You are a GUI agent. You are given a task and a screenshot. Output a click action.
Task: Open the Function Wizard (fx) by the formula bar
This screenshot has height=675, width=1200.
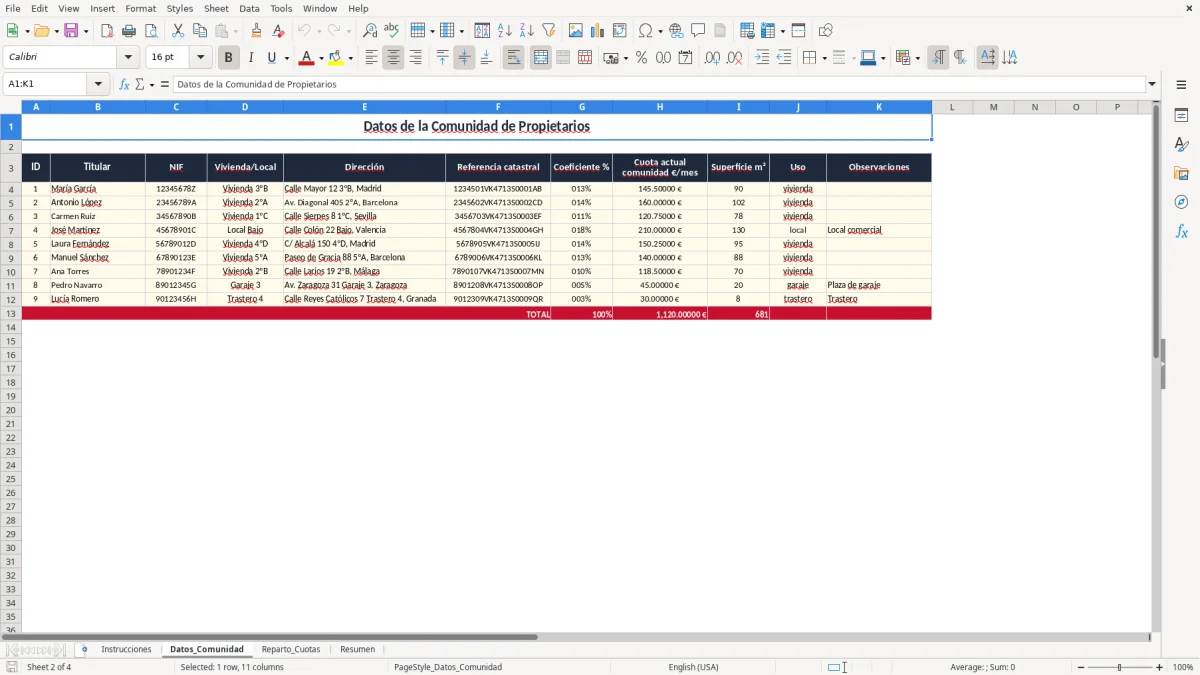tap(124, 85)
